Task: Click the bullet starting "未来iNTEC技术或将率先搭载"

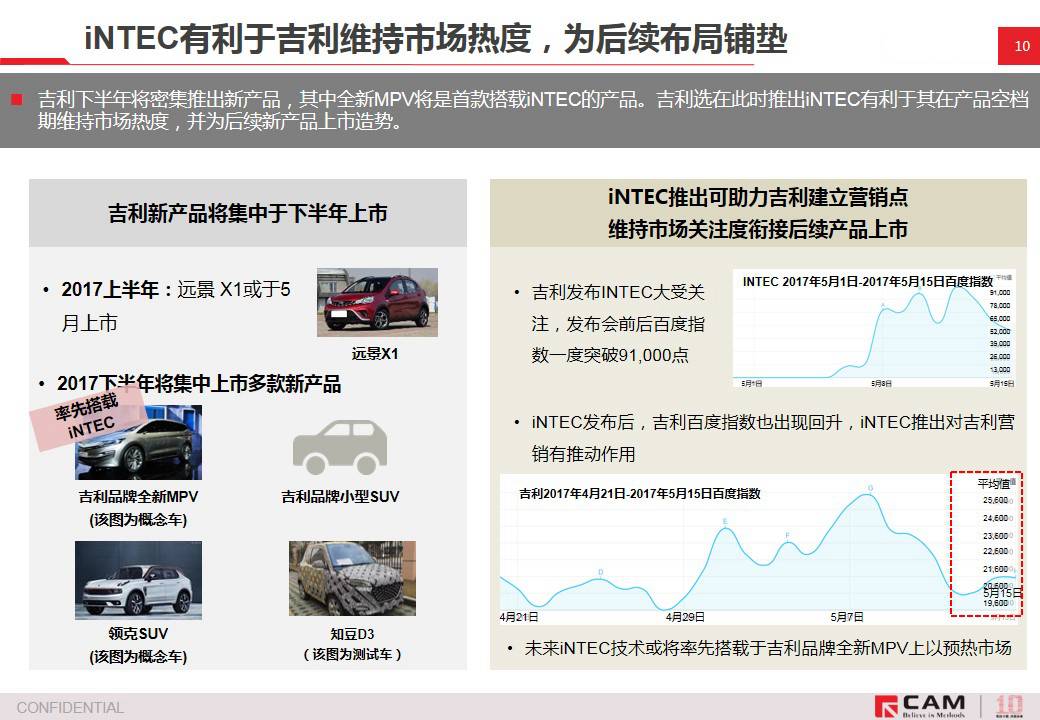Action: click(x=767, y=648)
